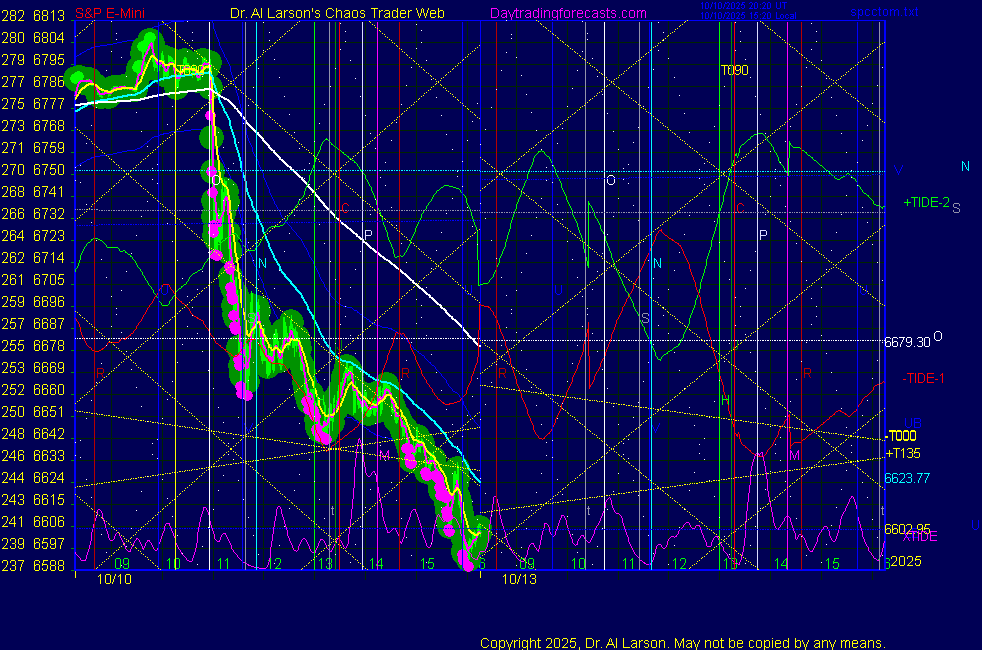Click the magenta XTIDE legend label
The width and height of the screenshot is (982, 650).
919,537
